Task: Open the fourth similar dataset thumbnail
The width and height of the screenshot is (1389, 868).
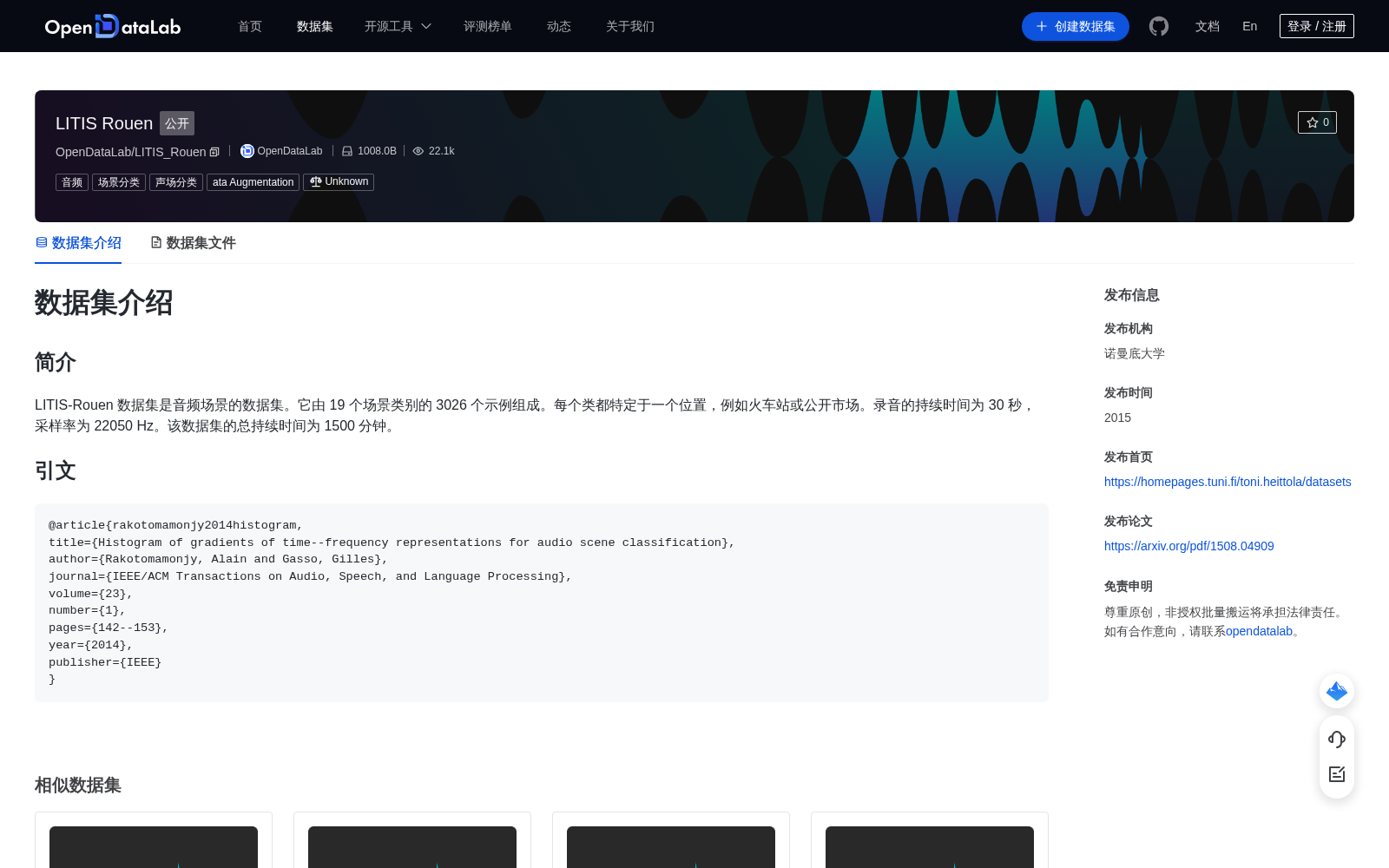Action: tap(930, 847)
